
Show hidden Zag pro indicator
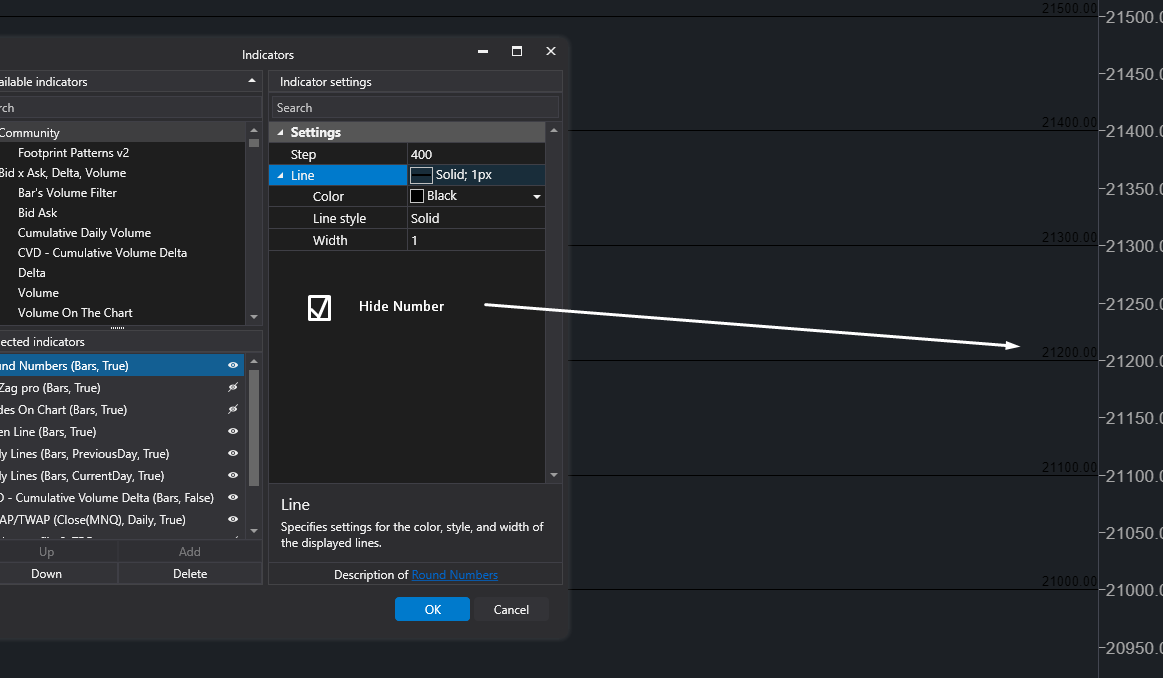click(x=233, y=387)
